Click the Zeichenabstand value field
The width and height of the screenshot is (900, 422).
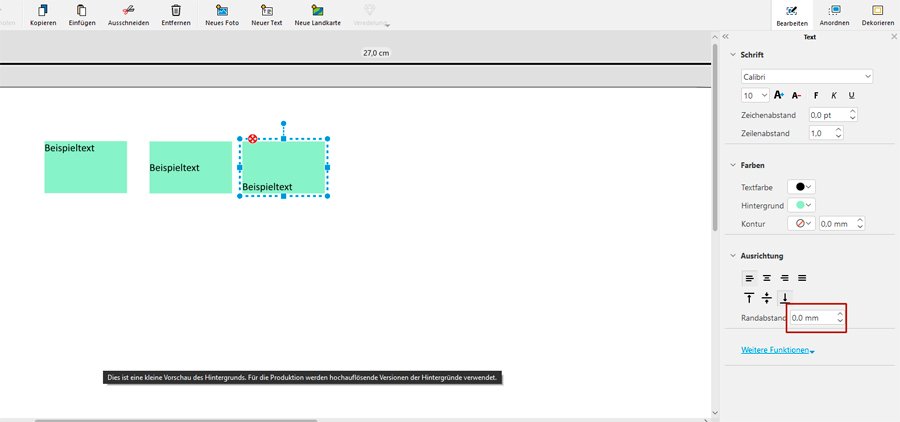[x=828, y=115]
